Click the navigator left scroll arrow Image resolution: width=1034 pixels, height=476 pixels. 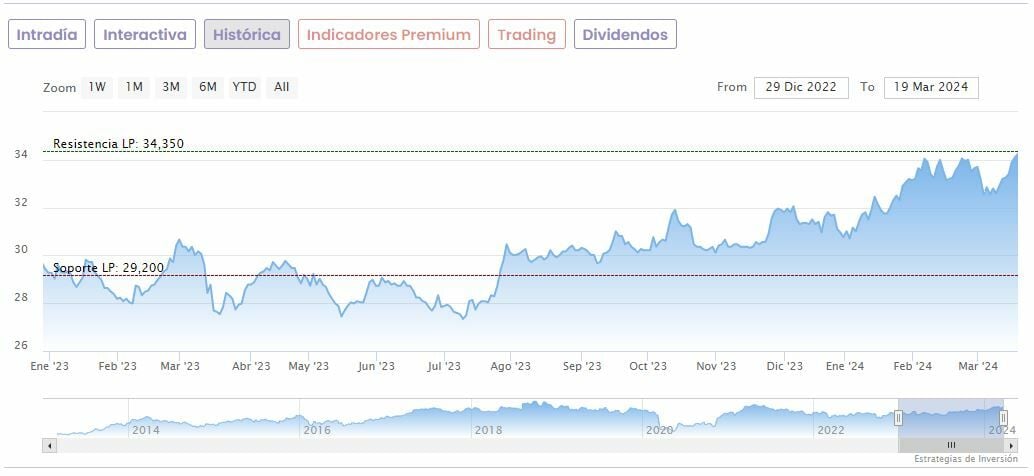(x=48, y=445)
